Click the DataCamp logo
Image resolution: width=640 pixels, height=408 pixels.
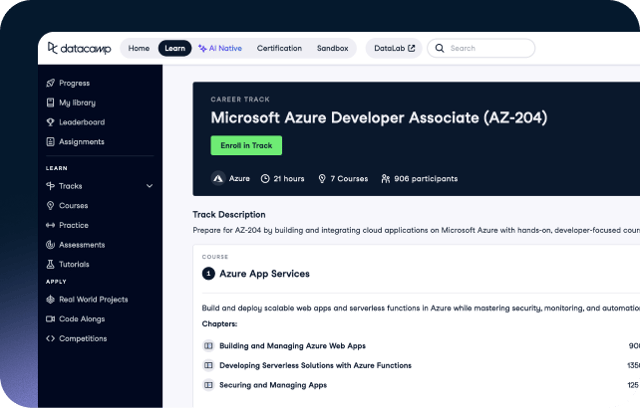(x=79, y=48)
